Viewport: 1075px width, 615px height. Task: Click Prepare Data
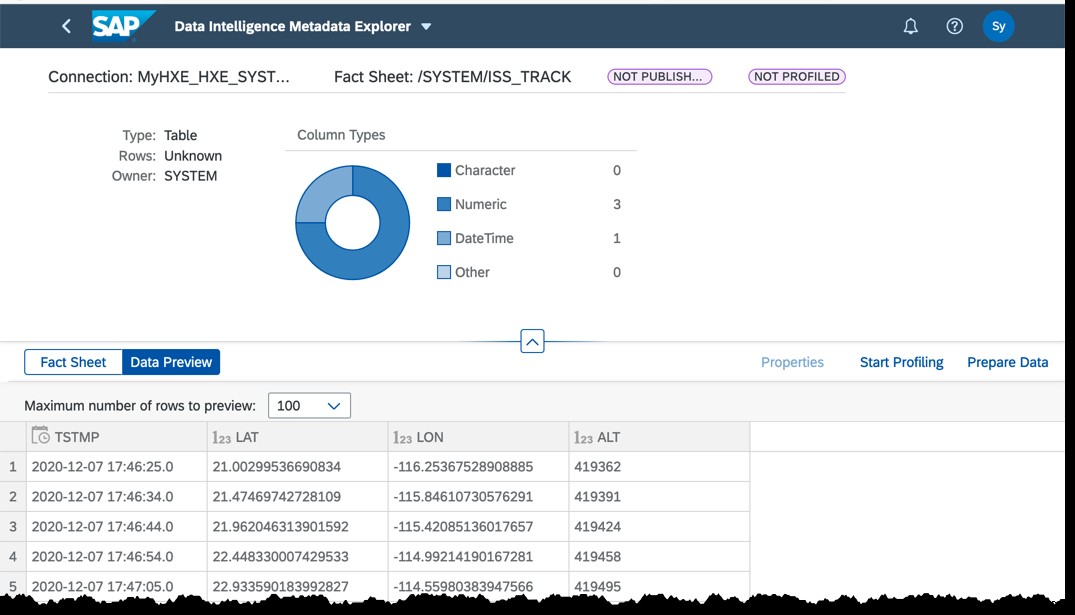[x=1008, y=362]
